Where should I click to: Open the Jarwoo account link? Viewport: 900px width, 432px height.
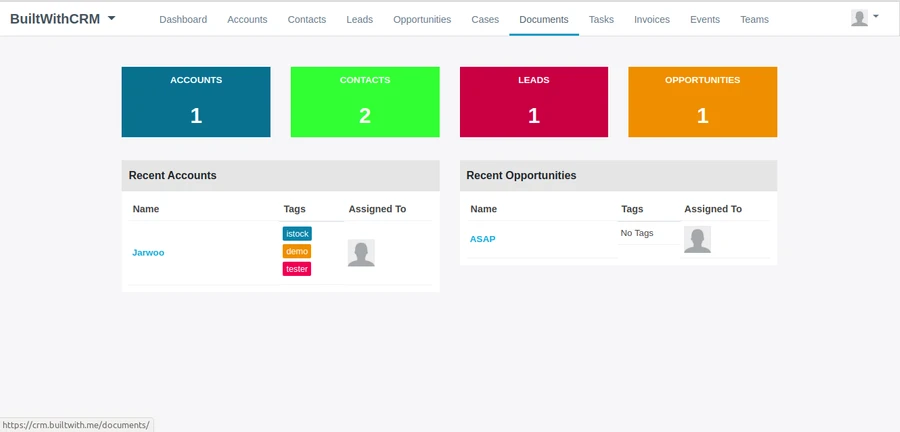click(148, 253)
